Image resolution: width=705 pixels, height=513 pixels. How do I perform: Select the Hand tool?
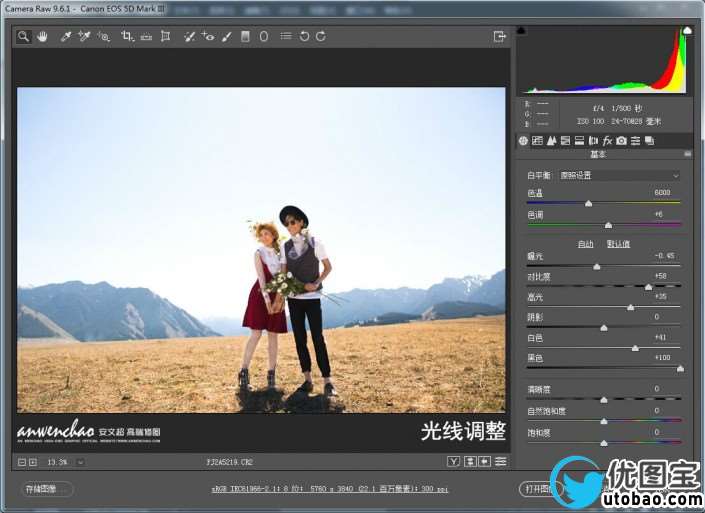coord(42,37)
